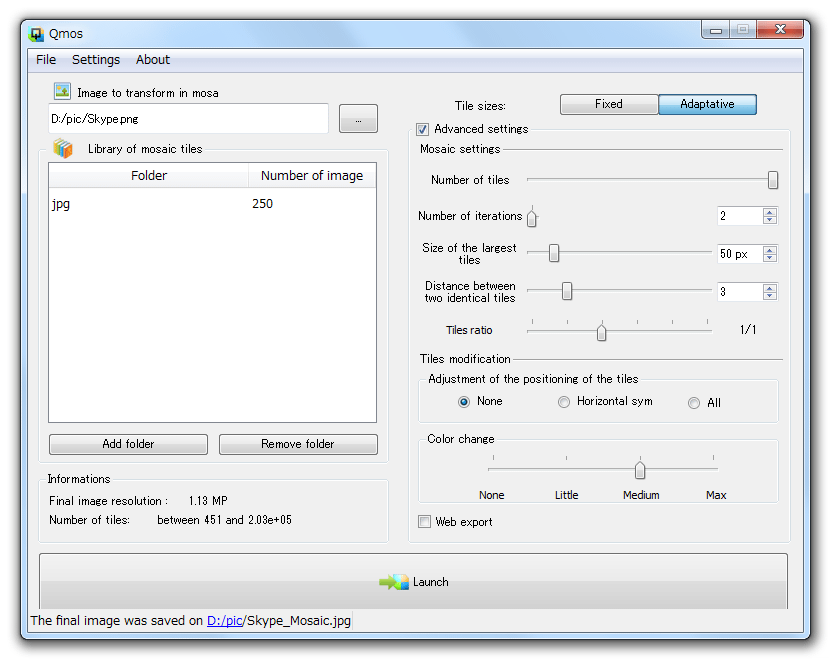Open the D:/pic saved location link
This screenshot has width=834, height=663.
224,620
